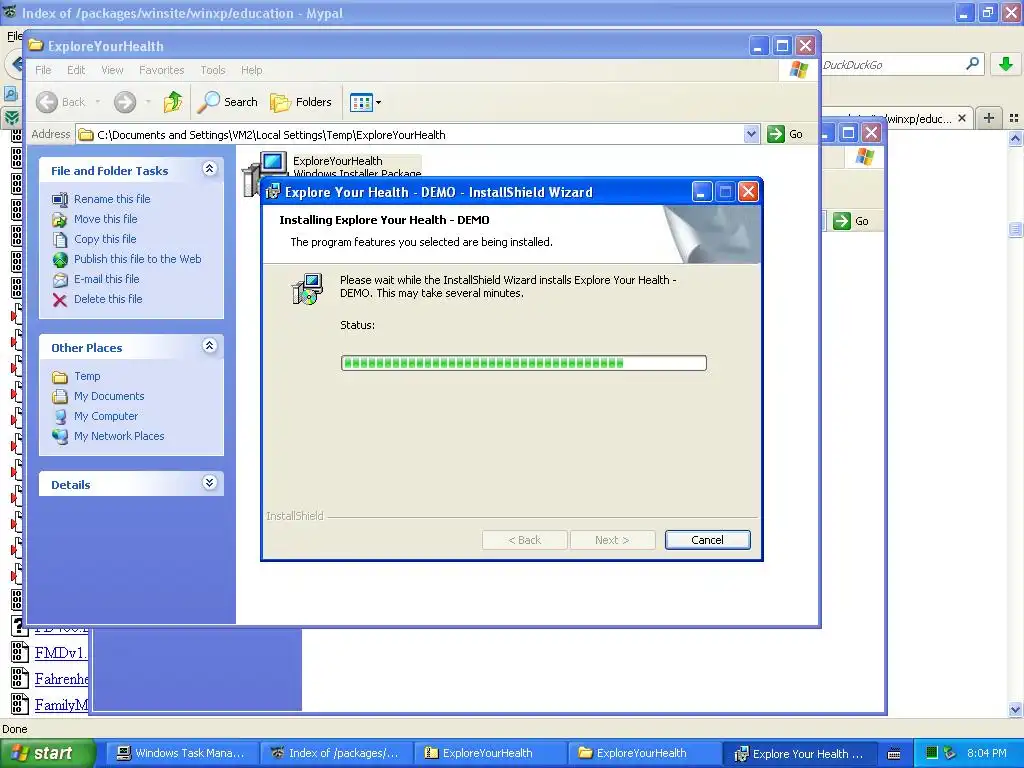Screen dimensions: 1024x768
Task: Open My Network Places link
Action: [x=119, y=436]
